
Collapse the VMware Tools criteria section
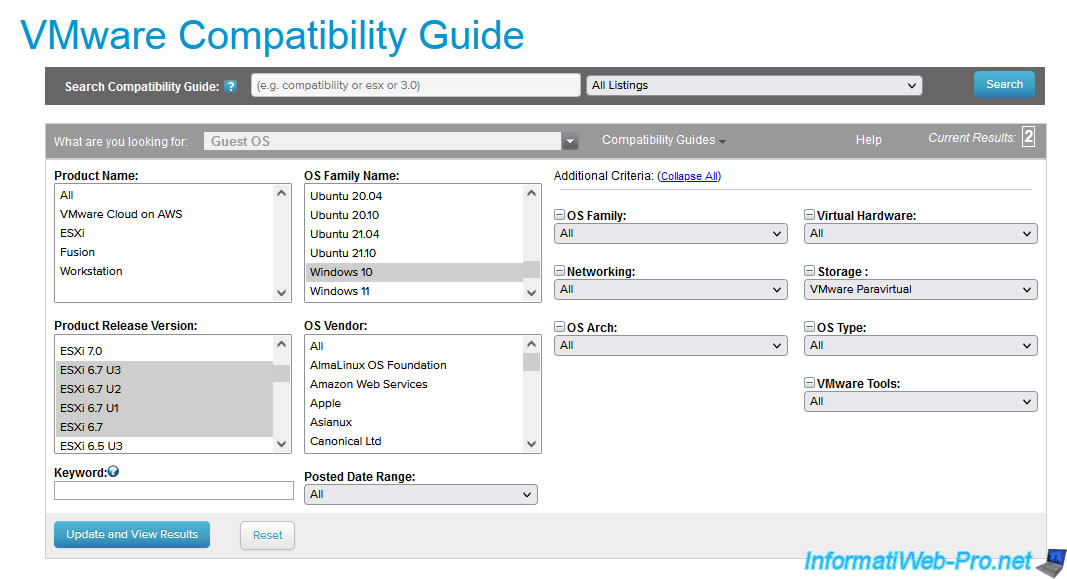809,383
